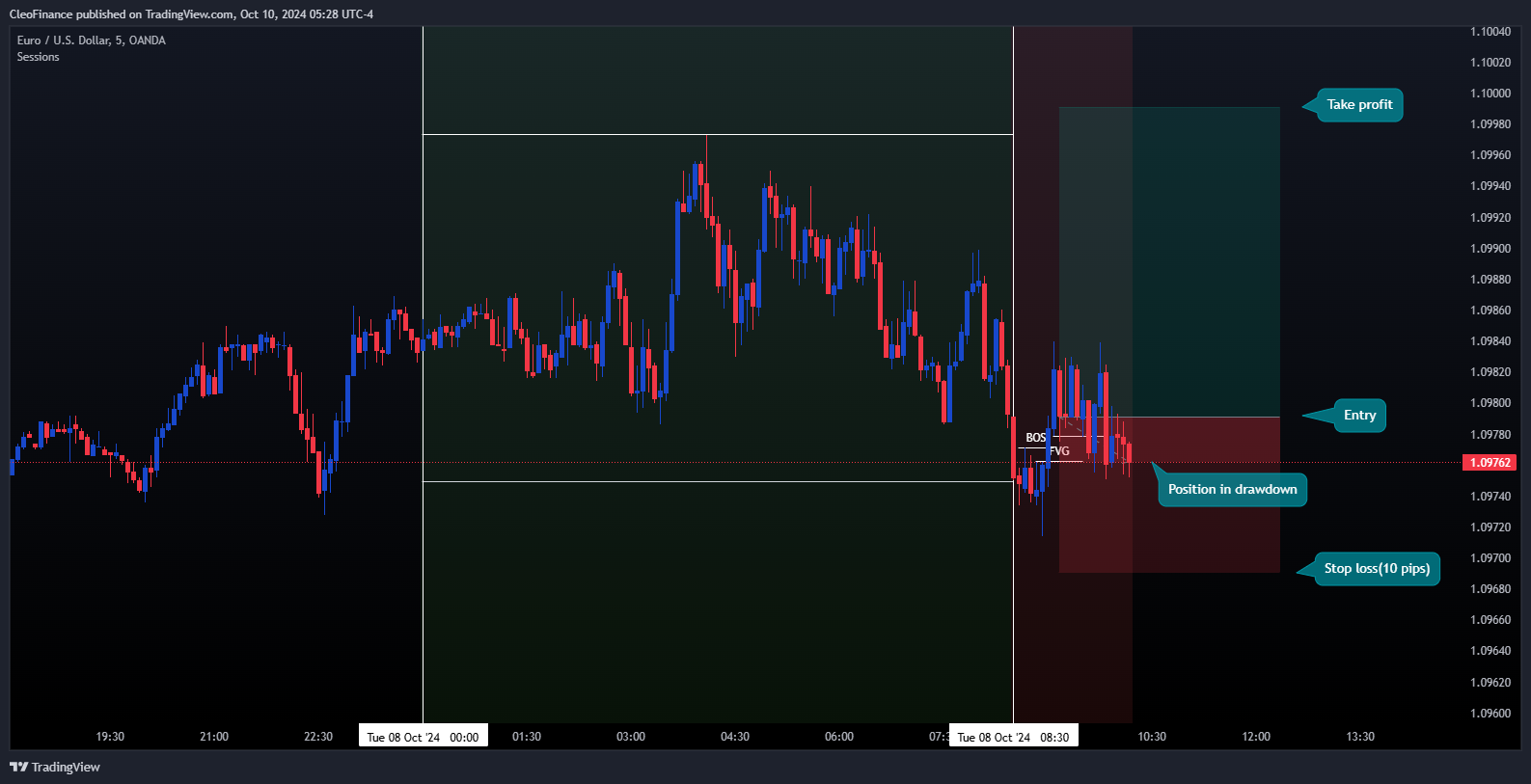Image resolution: width=1531 pixels, height=784 pixels.
Task: Click the BOS label on chart
Action: click(1035, 438)
